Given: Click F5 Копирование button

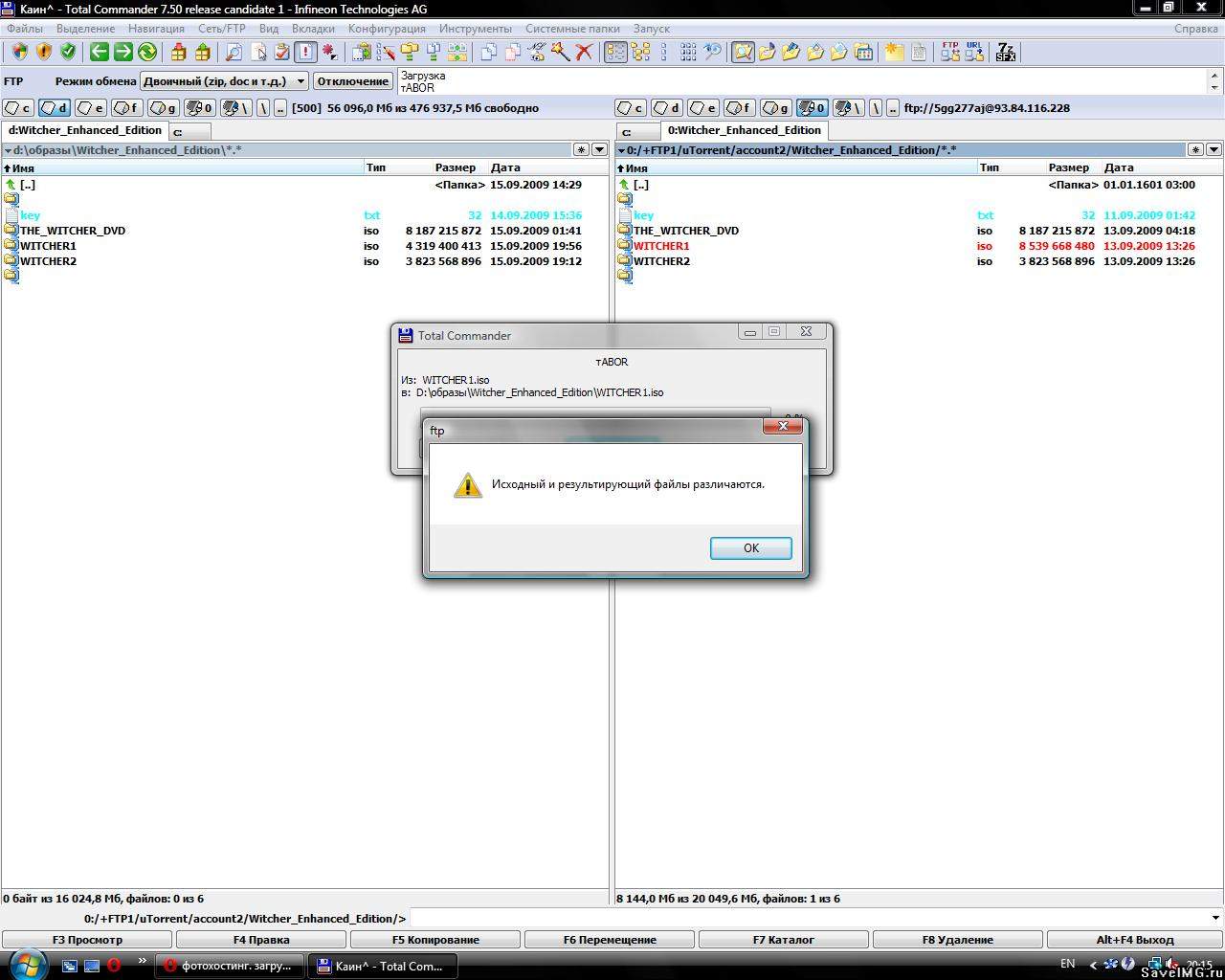Looking at the screenshot, I should point(435,940).
